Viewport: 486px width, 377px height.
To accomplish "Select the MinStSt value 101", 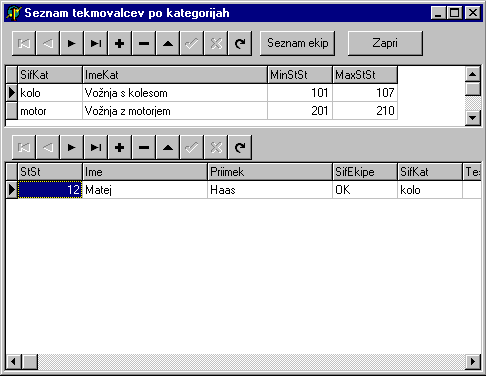I will pyautogui.click(x=300, y=93).
